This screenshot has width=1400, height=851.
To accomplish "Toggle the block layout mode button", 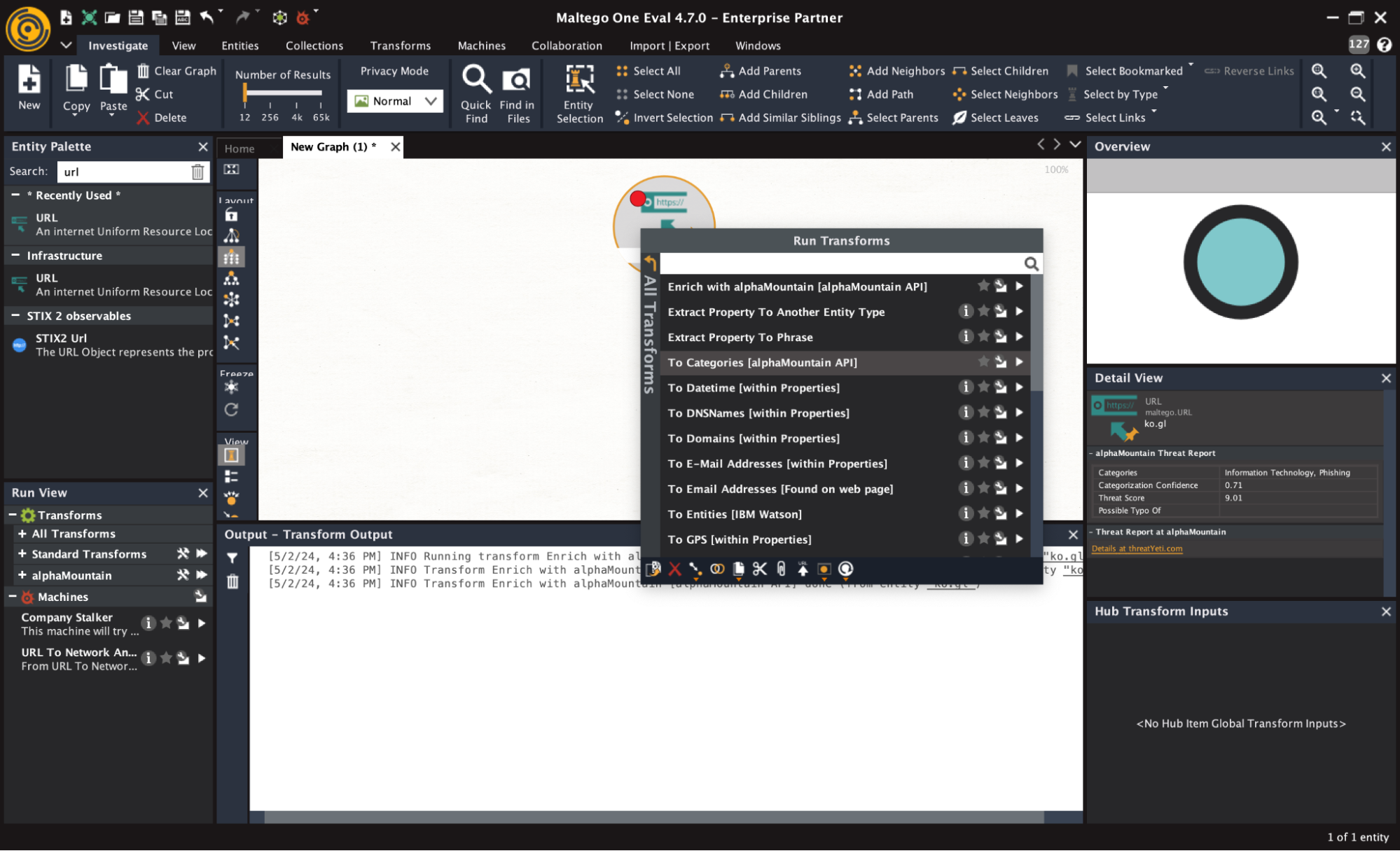I will 231,257.
